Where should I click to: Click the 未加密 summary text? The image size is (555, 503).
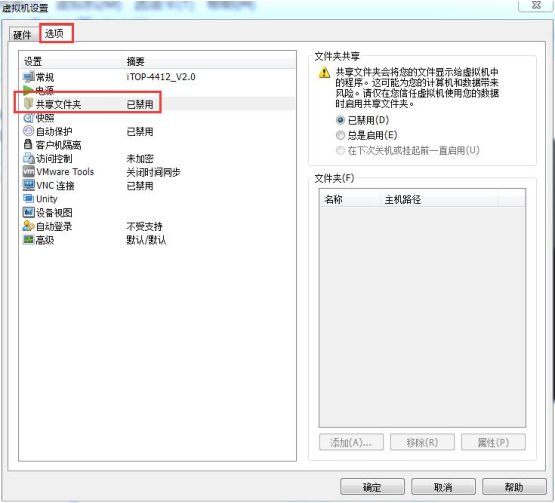140,158
